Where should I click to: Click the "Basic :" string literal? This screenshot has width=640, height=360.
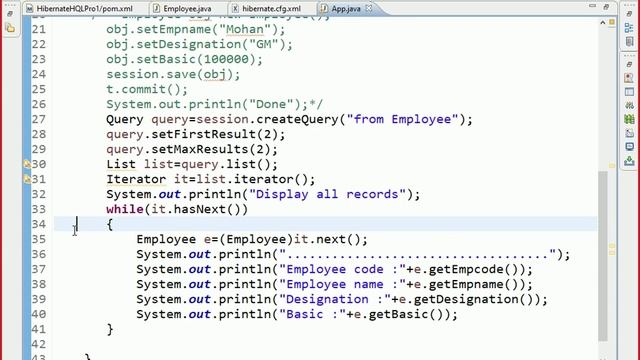coord(313,314)
